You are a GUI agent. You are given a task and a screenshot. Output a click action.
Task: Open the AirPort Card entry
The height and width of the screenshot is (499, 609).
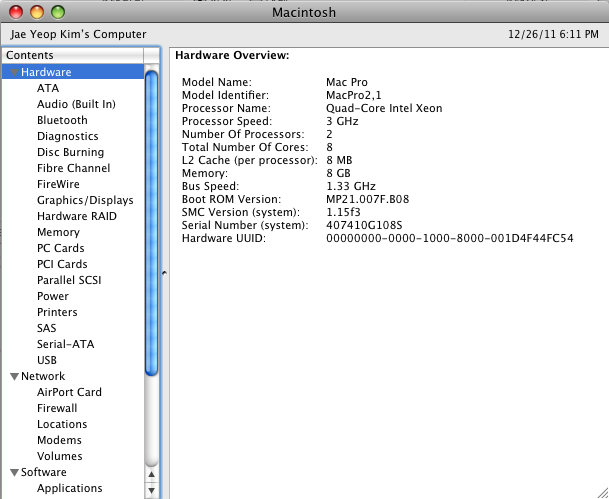(69, 392)
